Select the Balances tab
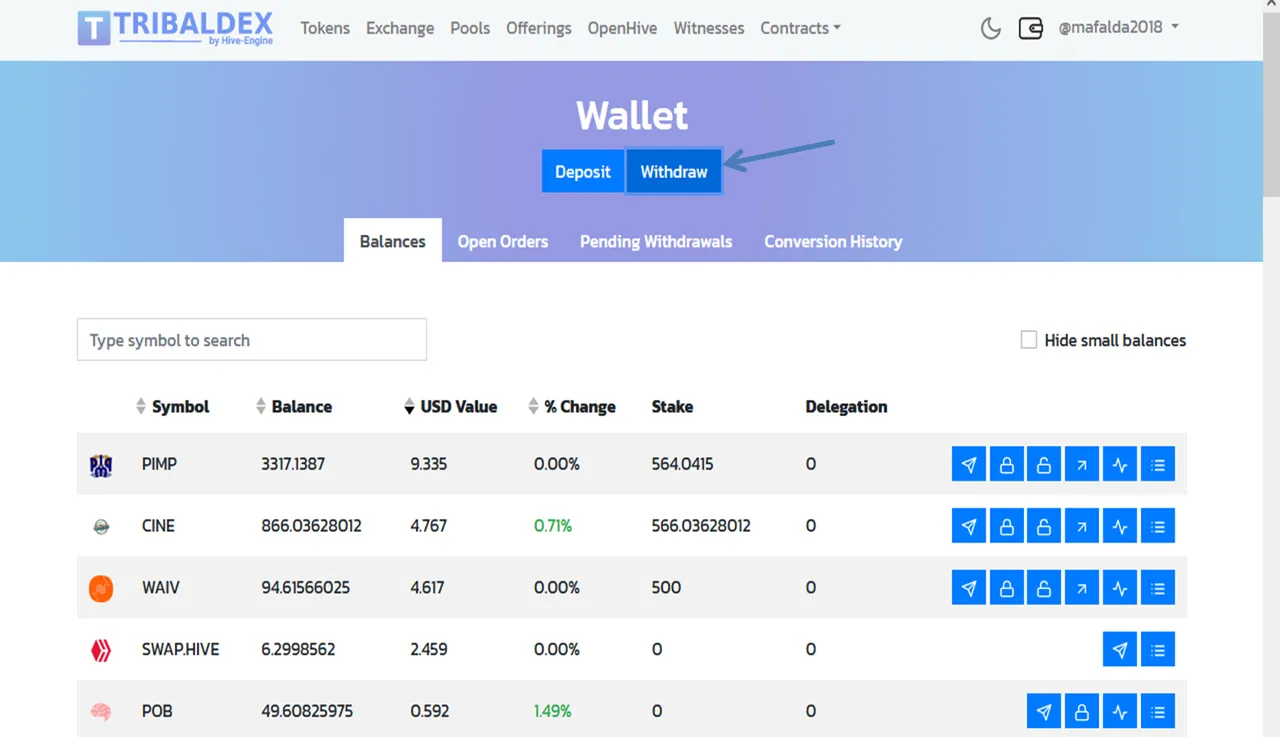 pyautogui.click(x=393, y=241)
